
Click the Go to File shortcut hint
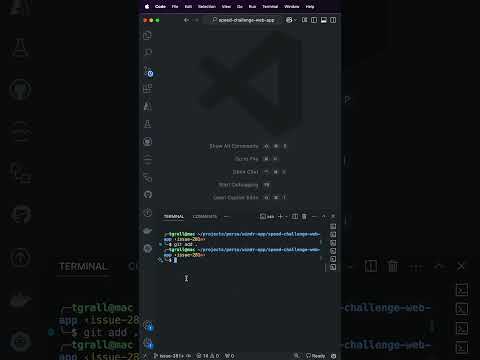(256, 159)
